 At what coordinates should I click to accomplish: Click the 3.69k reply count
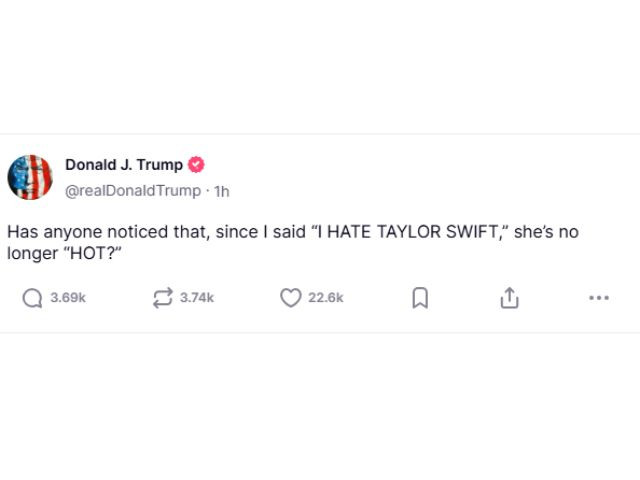click(x=68, y=298)
